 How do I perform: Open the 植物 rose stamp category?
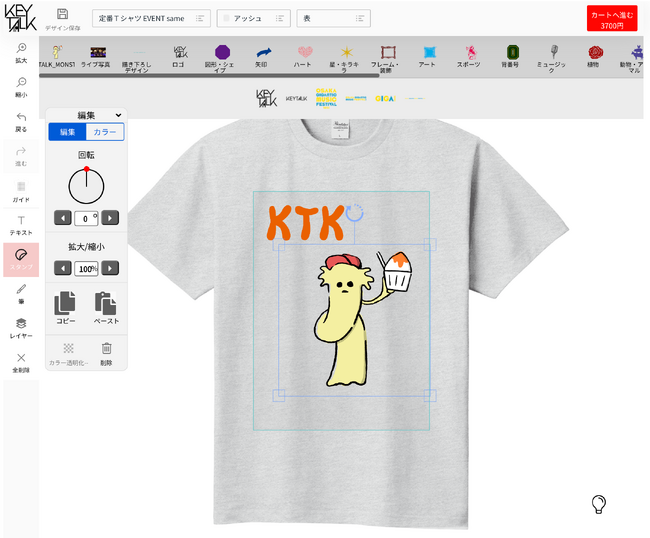594,57
